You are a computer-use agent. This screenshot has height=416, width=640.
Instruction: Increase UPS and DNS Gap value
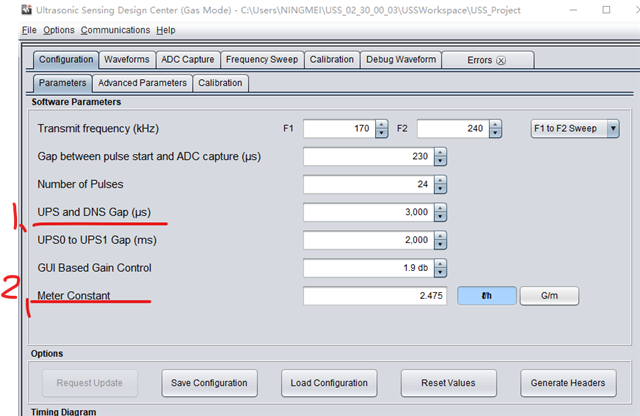(440, 208)
